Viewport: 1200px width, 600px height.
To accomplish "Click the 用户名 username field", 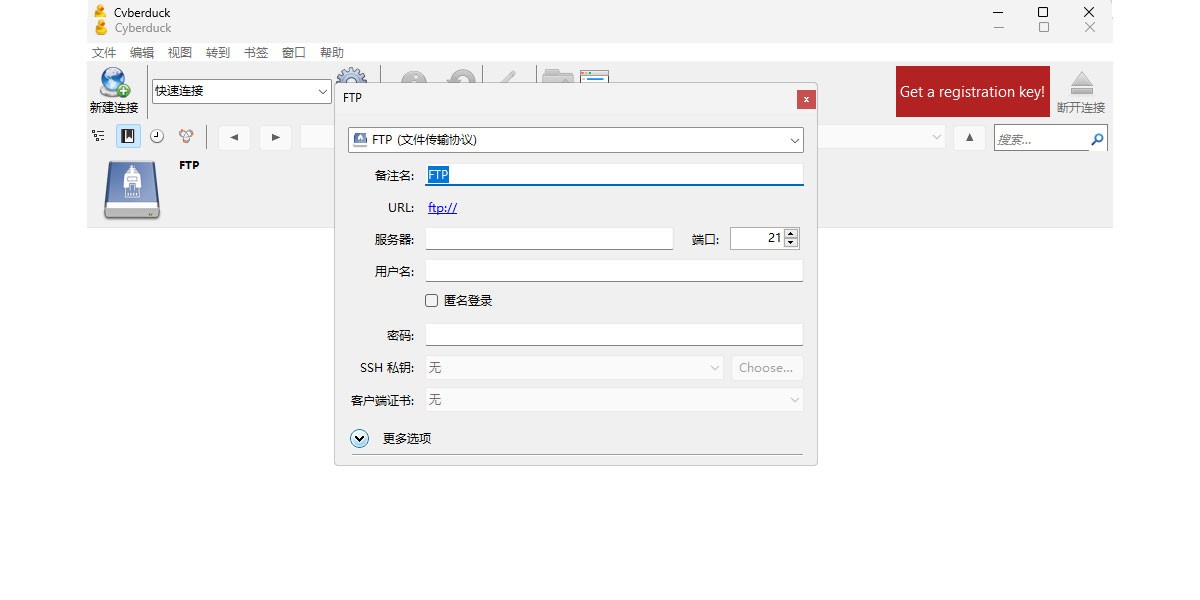I will [614, 270].
